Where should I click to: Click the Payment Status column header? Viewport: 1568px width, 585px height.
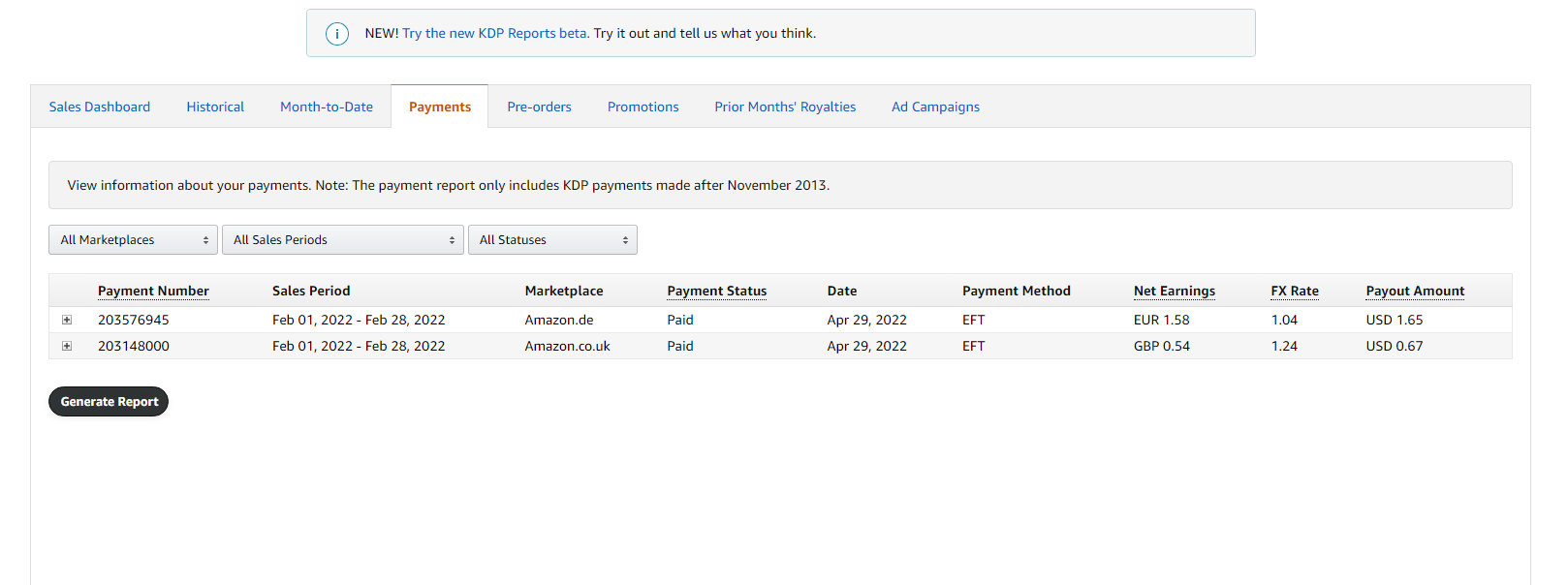(716, 291)
